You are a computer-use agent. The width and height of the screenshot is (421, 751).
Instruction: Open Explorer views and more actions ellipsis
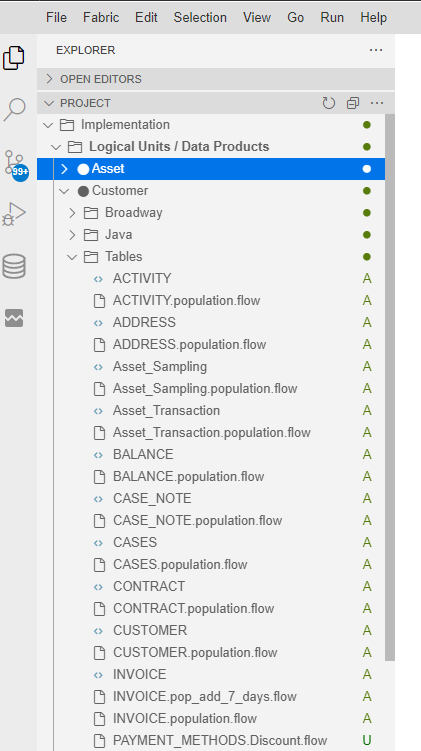[376, 50]
